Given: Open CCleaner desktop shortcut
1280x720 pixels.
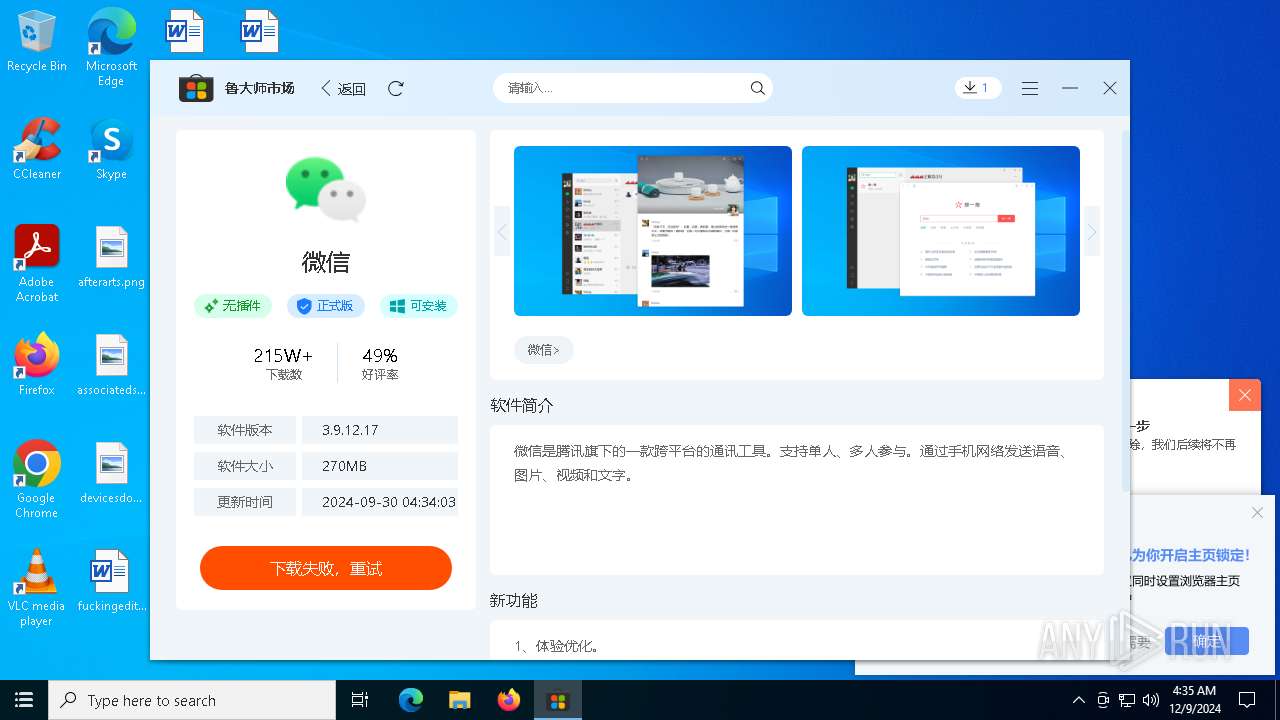Looking at the screenshot, I should (x=37, y=148).
